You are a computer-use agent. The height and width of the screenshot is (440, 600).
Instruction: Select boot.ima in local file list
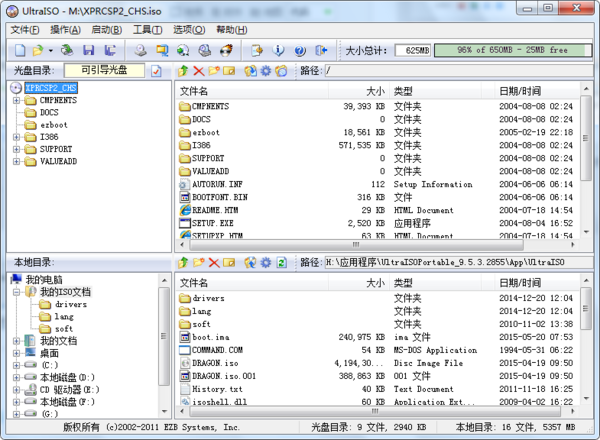(x=210, y=337)
